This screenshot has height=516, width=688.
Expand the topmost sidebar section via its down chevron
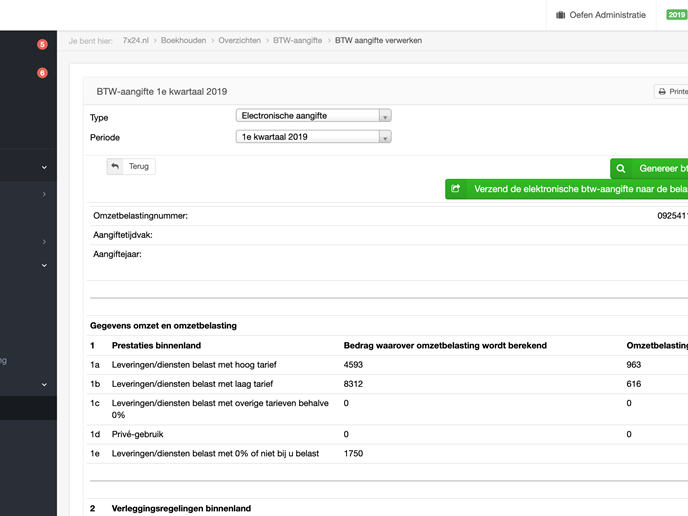click(x=44, y=168)
